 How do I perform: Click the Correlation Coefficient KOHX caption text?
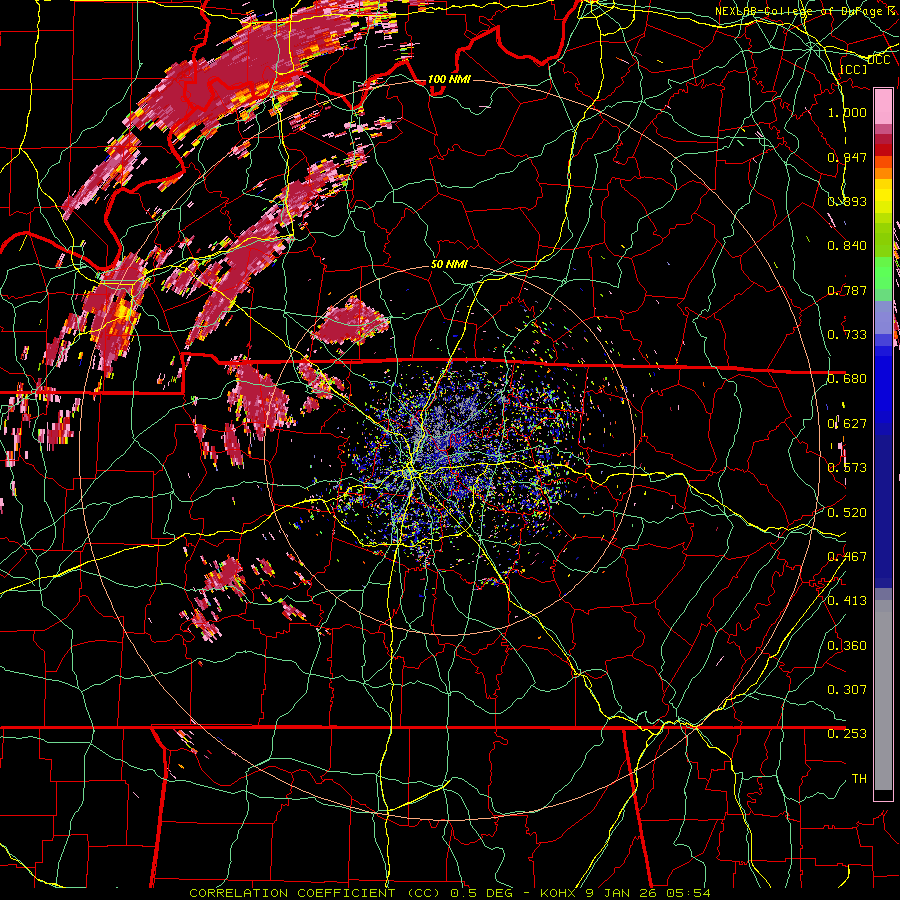(449, 893)
